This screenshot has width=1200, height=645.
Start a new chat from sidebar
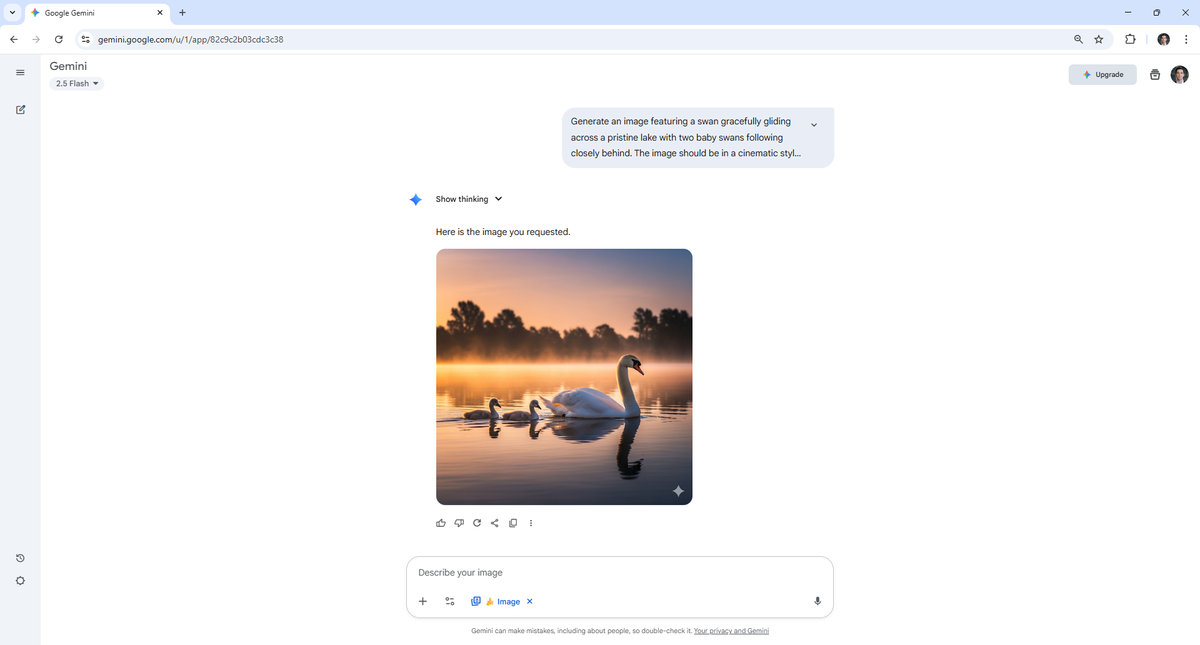point(20,110)
